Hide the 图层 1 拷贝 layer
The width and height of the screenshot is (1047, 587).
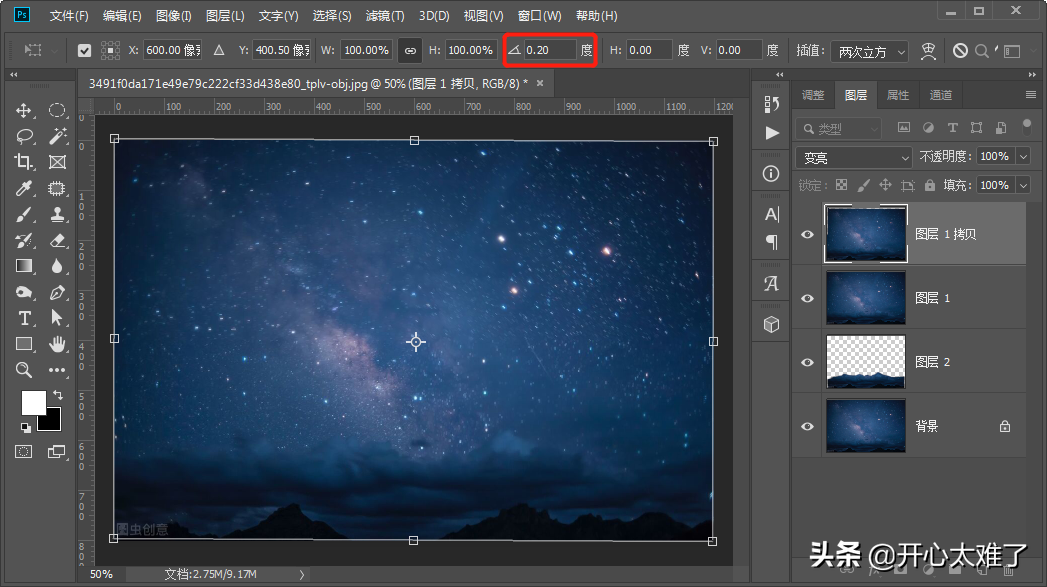point(807,234)
